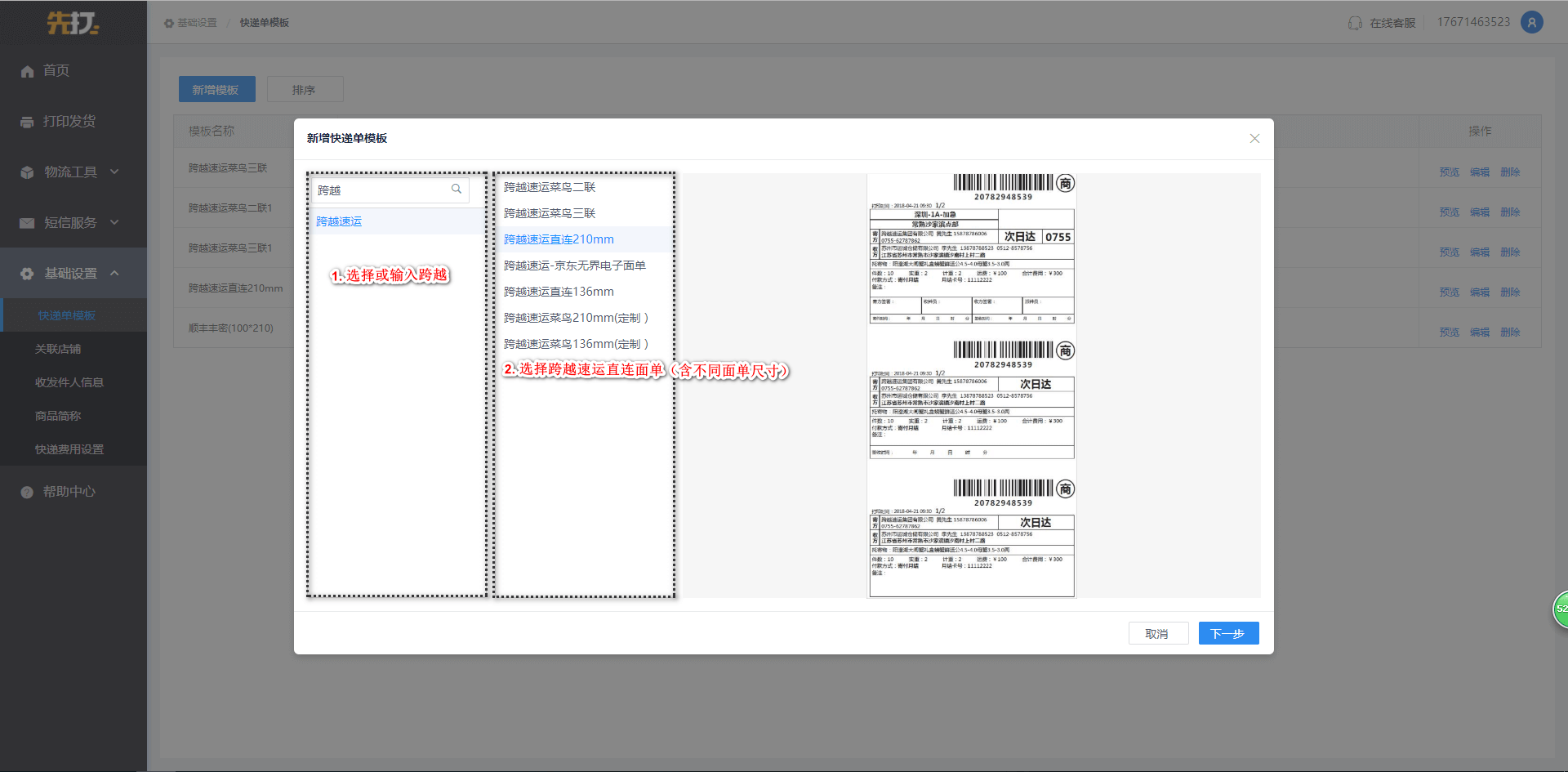Click 删除 for 跨越速运菜鸟三联 row
The height and width of the screenshot is (772, 1568).
[x=1510, y=172]
